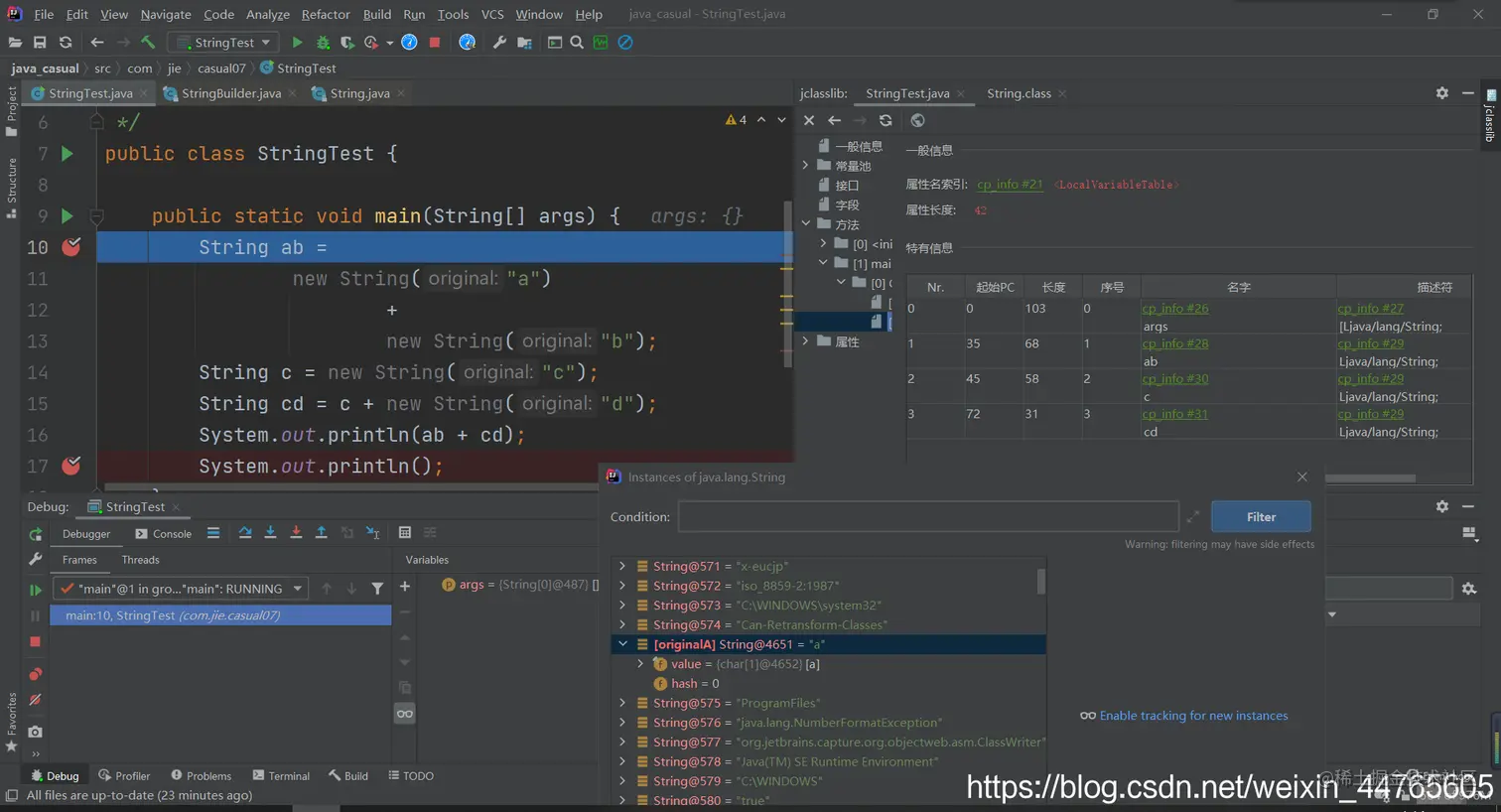Screen dimensions: 1501x812
Task: Expand String@575 ProgramFiles instance
Action: tap(622, 703)
